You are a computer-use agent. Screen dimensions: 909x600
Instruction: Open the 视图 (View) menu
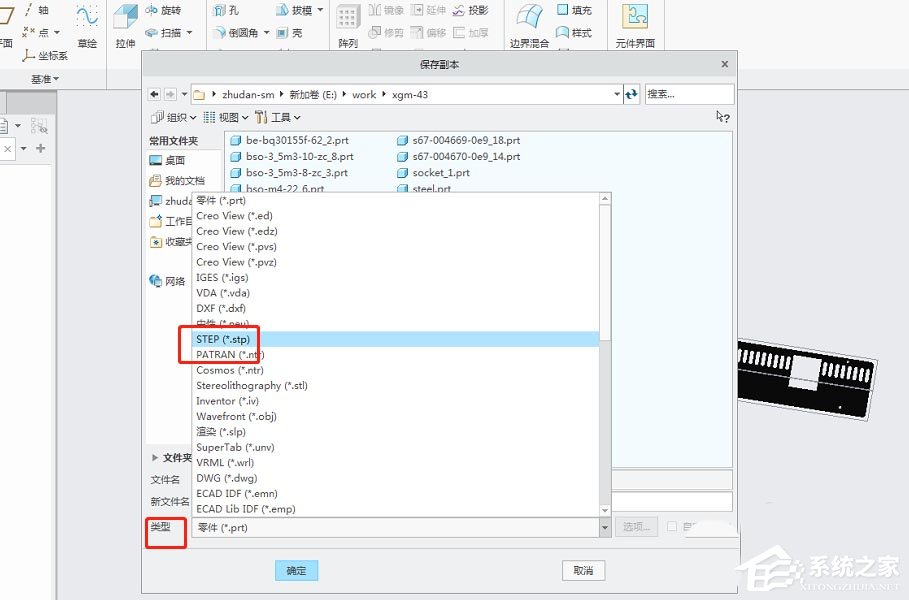pyautogui.click(x=226, y=118)
